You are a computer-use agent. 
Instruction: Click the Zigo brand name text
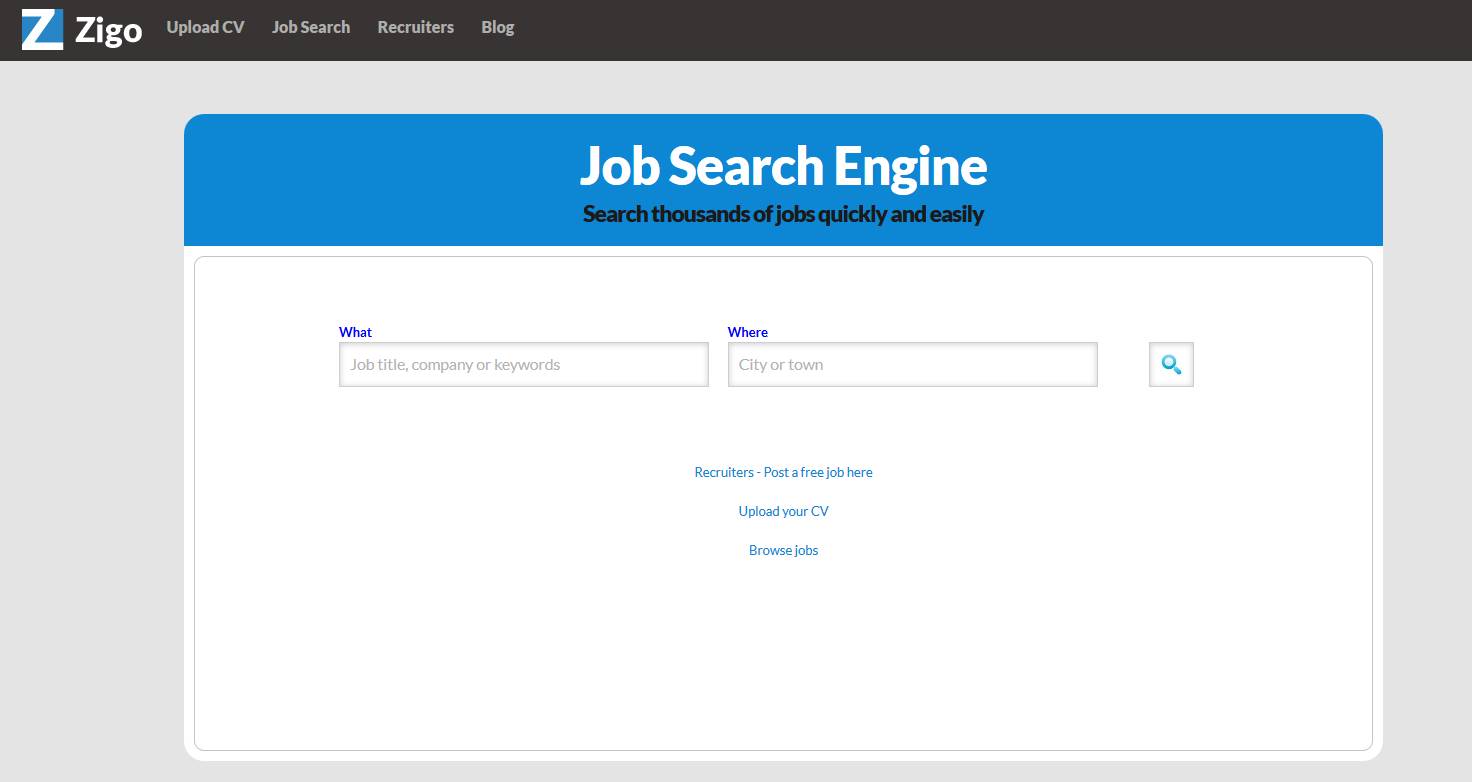pyautogui.click(x=108, y=30)
